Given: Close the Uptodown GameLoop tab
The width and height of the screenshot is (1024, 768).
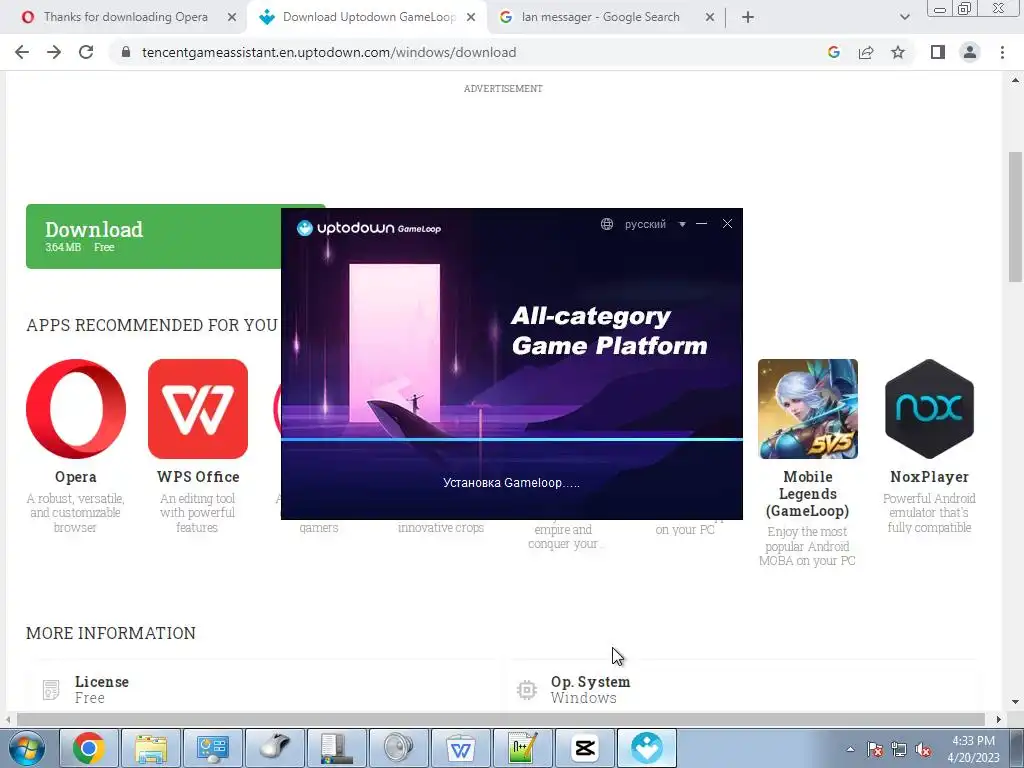Looking at the screenshot, I should (471, 17).
